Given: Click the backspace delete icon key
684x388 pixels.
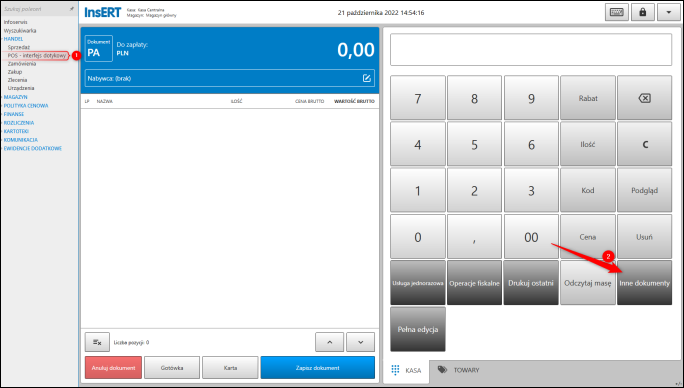Looking at the screenshot, I should point(644,98).
